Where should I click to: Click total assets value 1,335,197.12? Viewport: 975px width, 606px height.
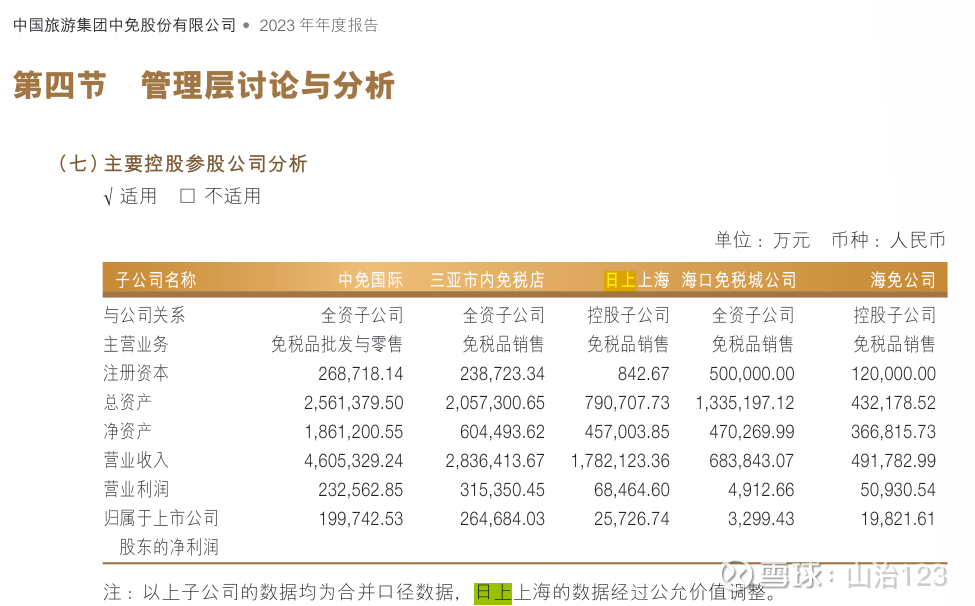[745, 403]
